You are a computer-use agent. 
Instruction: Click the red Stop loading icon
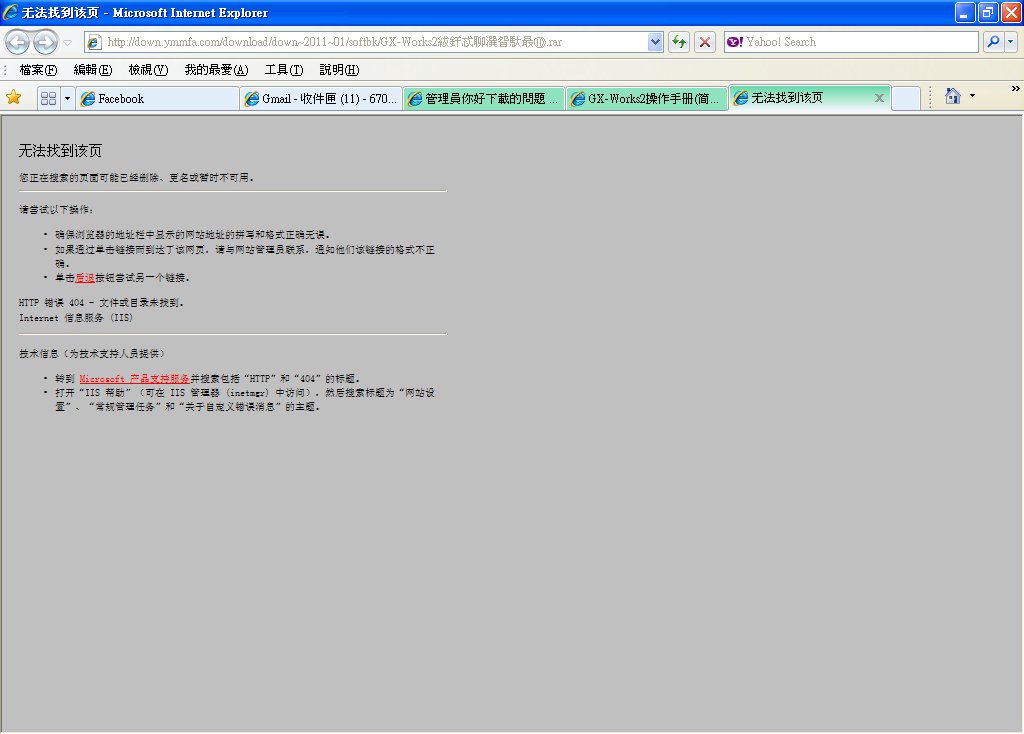coord(705,42)
